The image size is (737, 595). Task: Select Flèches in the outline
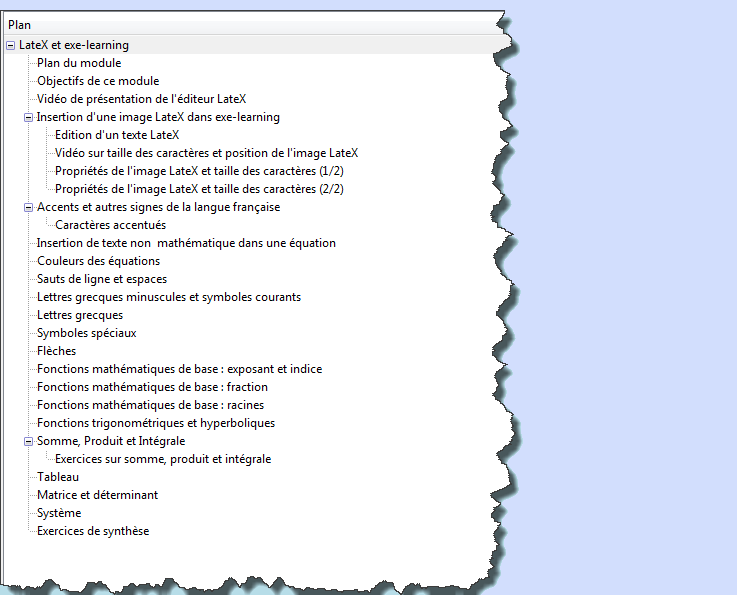[x=56, y=351]
